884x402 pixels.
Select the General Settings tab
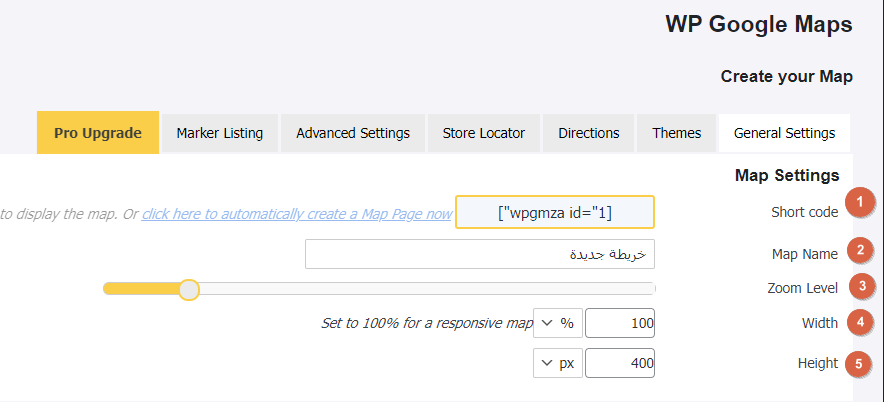(x=784, y=133)
